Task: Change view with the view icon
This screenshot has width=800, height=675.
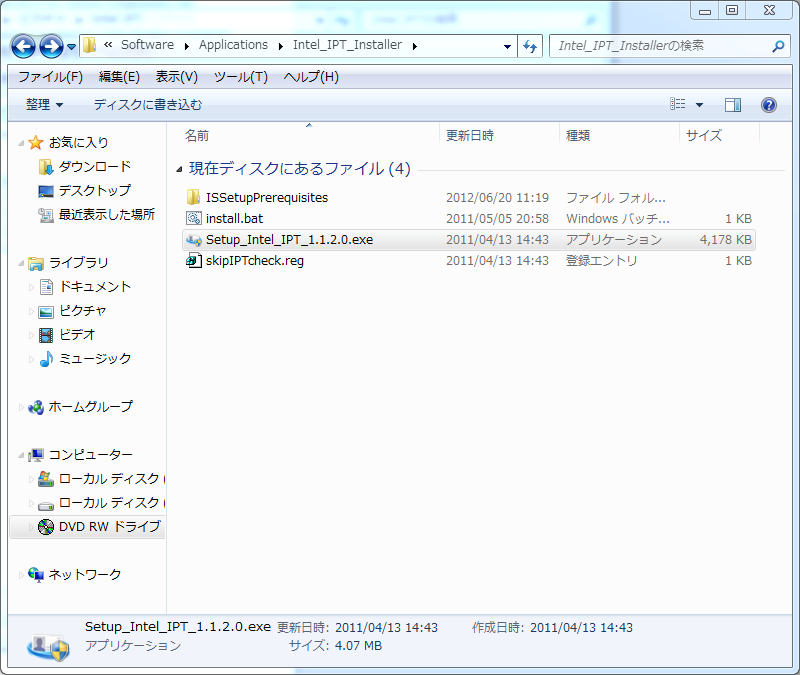Action: click(678, 105)
